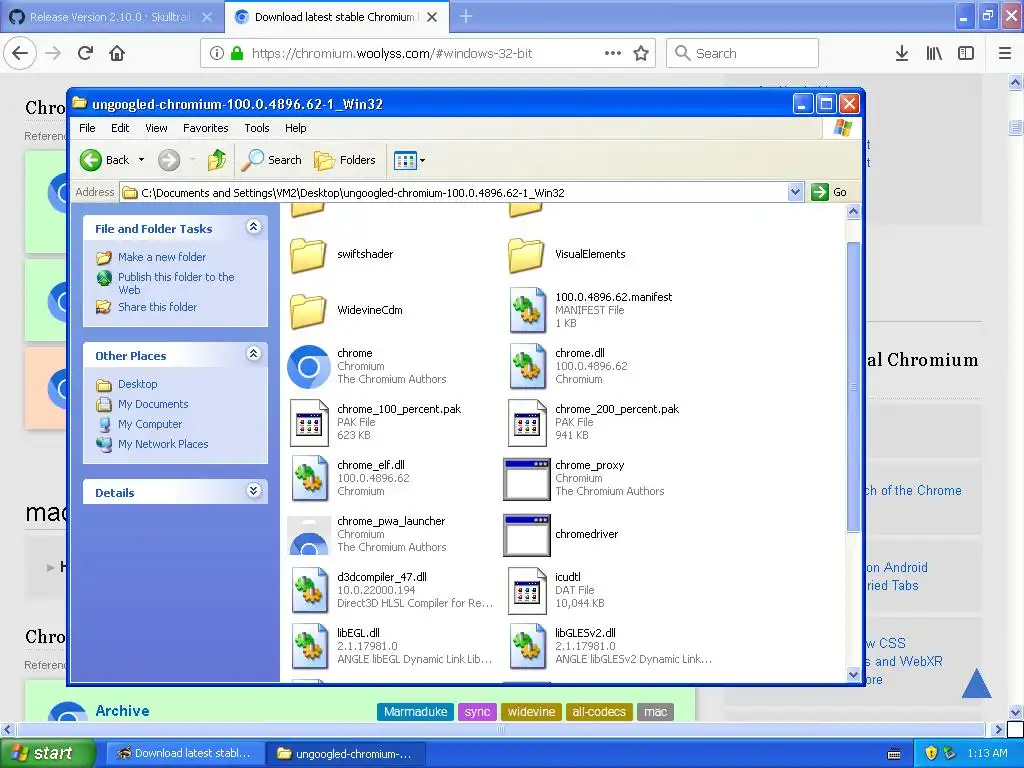Open the Views dropdown button

tap(409, 160)
